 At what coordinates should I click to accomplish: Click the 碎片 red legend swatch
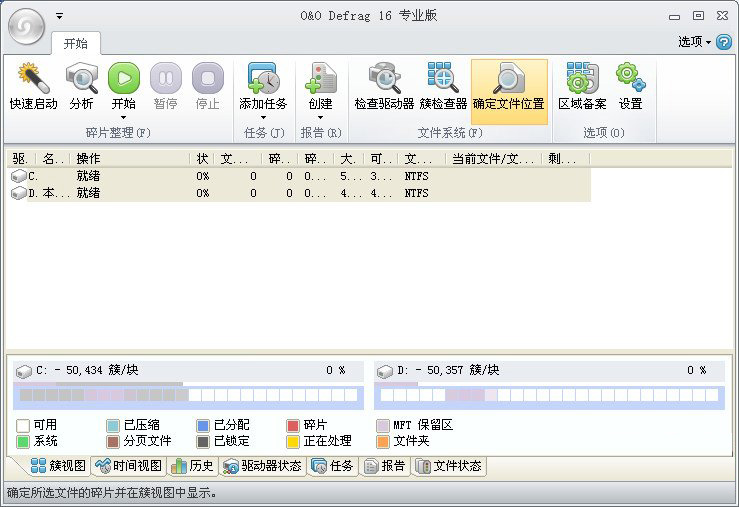tap(293, 425)
